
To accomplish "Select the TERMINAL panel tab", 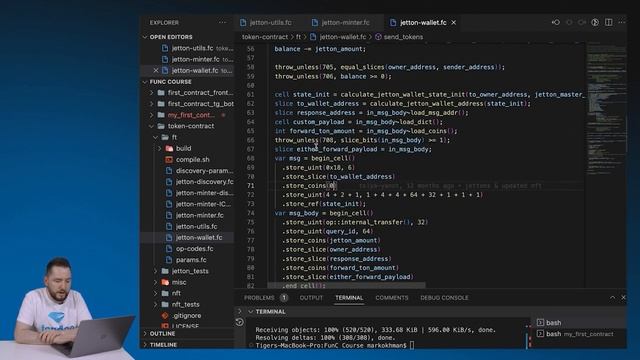I will pos(349,298).
